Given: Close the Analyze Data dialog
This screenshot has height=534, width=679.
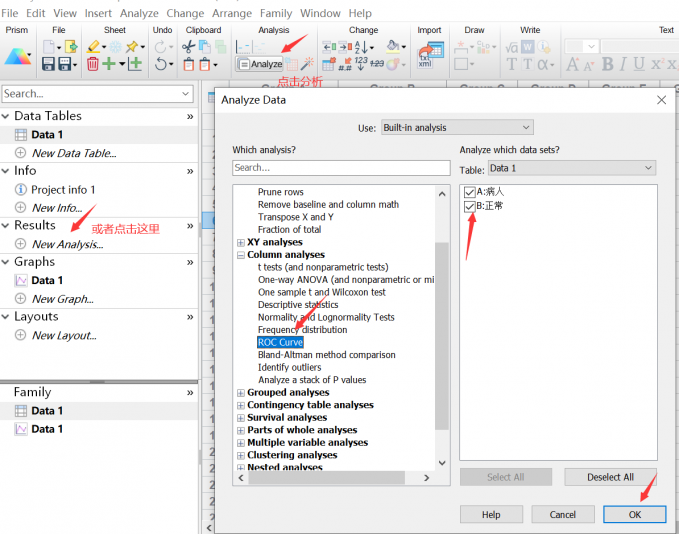Looking at the screenshot, I should [661, 100].
